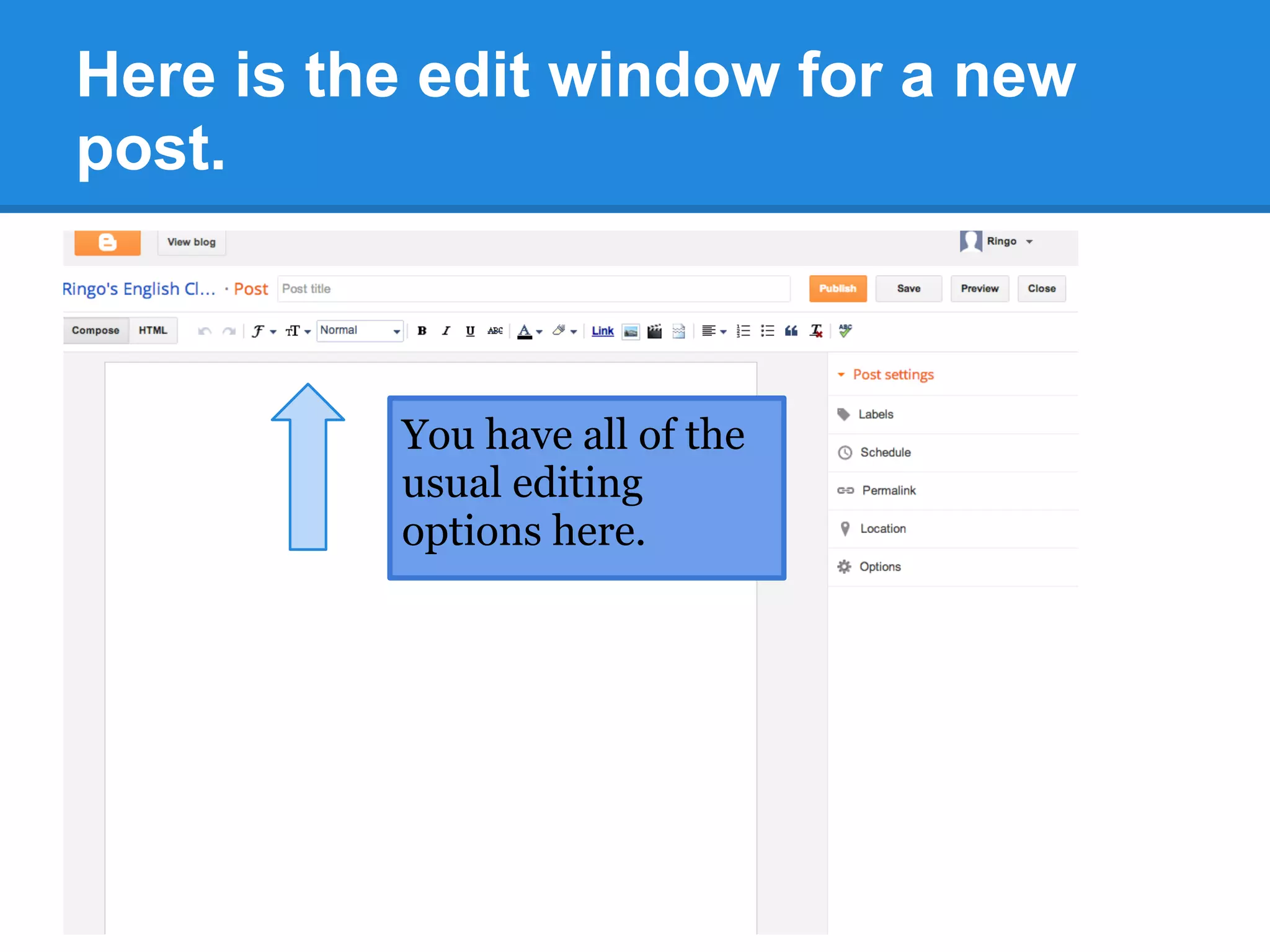Click the Insert video clapperboard icon
The height and width of the screenshot is (952, 1270).
coord(654,332)
